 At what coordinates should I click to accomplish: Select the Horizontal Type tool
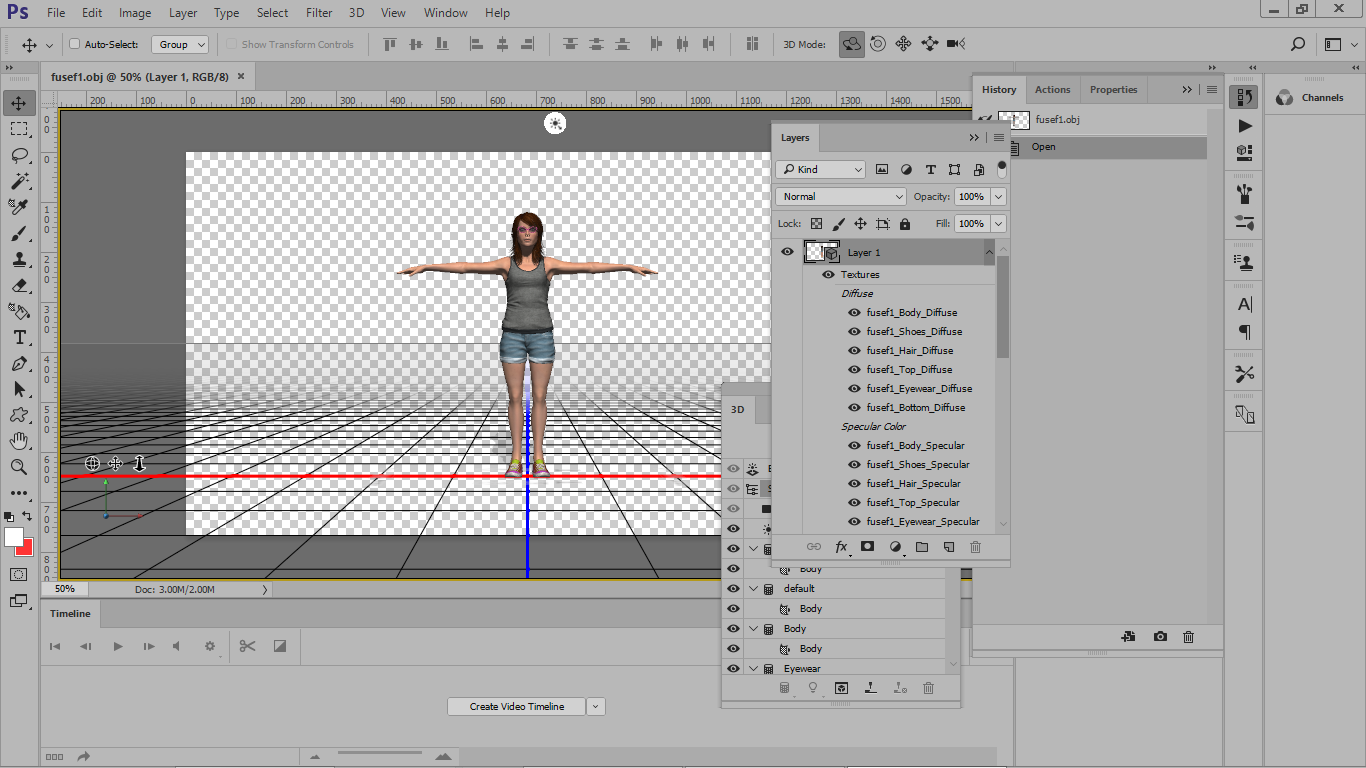pos(19,337)
